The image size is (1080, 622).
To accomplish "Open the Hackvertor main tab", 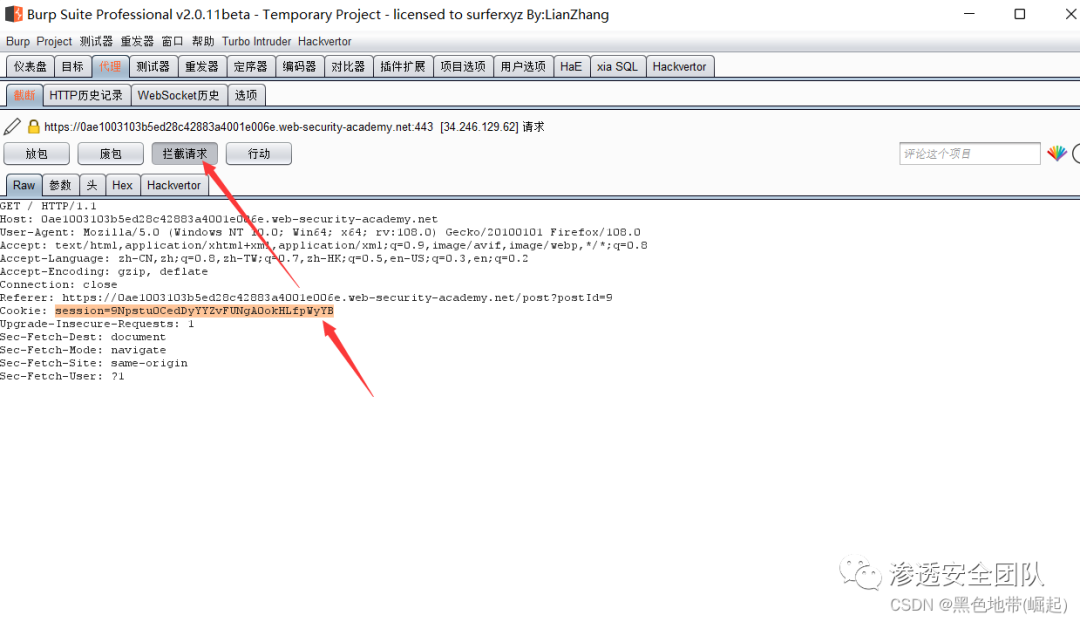I will pyautogui.click(x=679, y=67).
